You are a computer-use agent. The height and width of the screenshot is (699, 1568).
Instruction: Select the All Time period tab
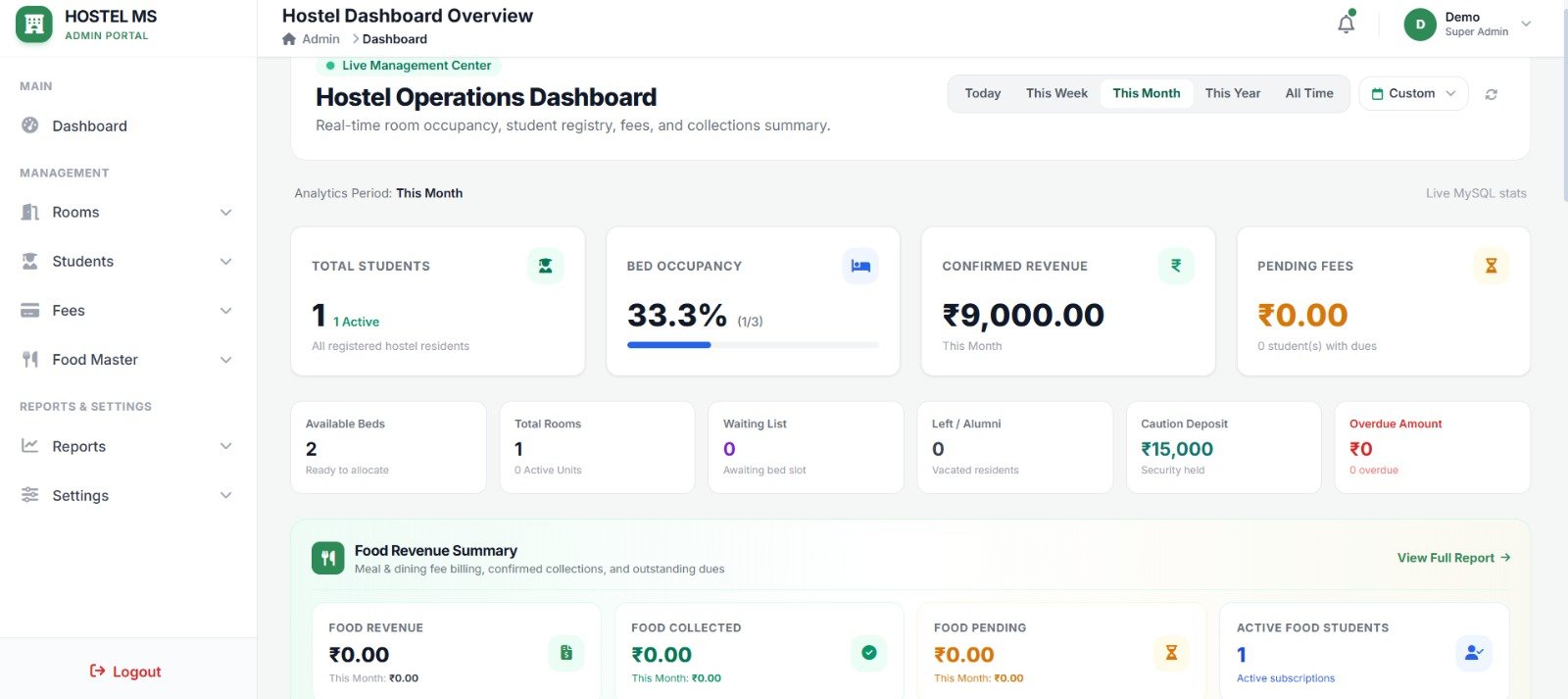(x=1309, y=93)
